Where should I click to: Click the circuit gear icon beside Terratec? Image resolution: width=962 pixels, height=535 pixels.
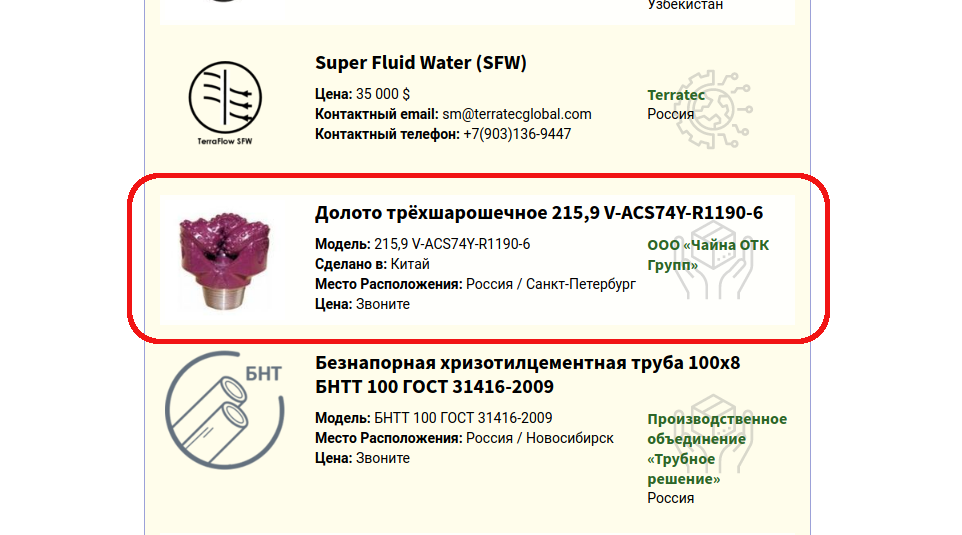714,109
